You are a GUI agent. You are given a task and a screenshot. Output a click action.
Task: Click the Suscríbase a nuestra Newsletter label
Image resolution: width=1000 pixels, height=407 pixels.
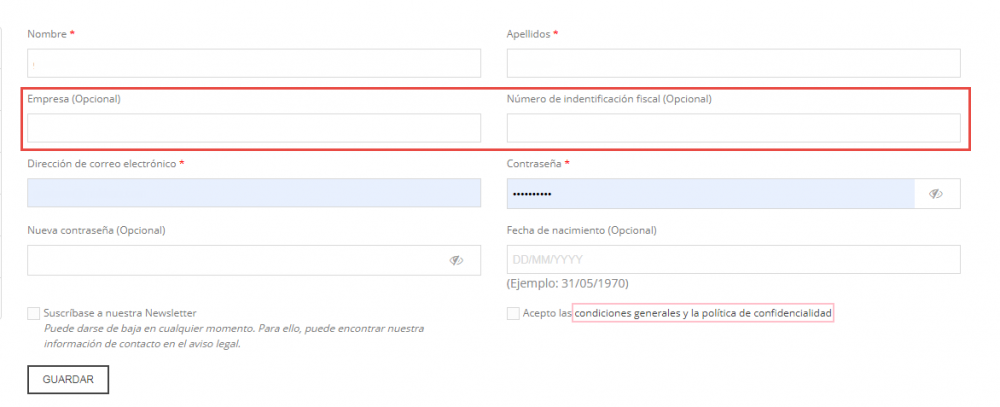tap(120, 313)
